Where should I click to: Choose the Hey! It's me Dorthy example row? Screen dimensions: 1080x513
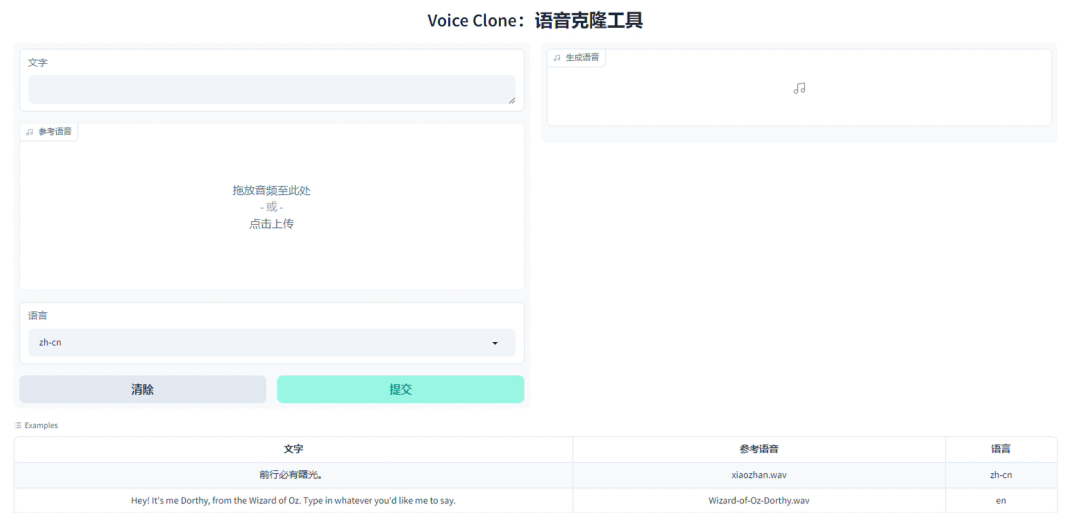293,500
